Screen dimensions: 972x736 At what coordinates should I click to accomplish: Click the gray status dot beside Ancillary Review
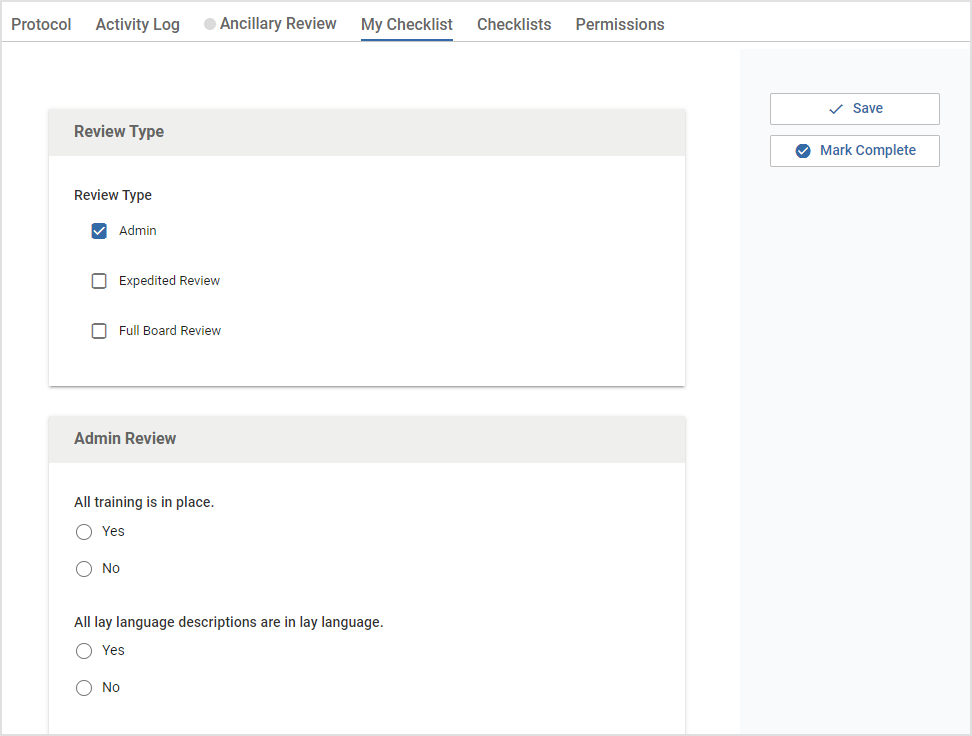coord(209,23)
